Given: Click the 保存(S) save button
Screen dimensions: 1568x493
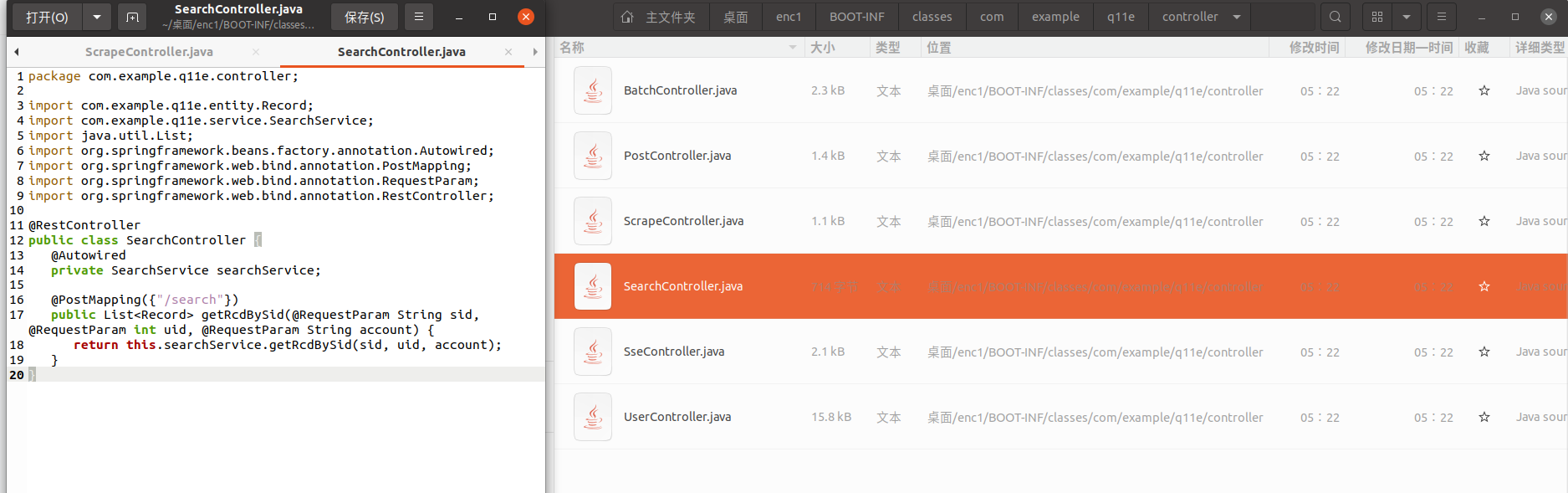Looking at the screenshot, I should (365, 17).
